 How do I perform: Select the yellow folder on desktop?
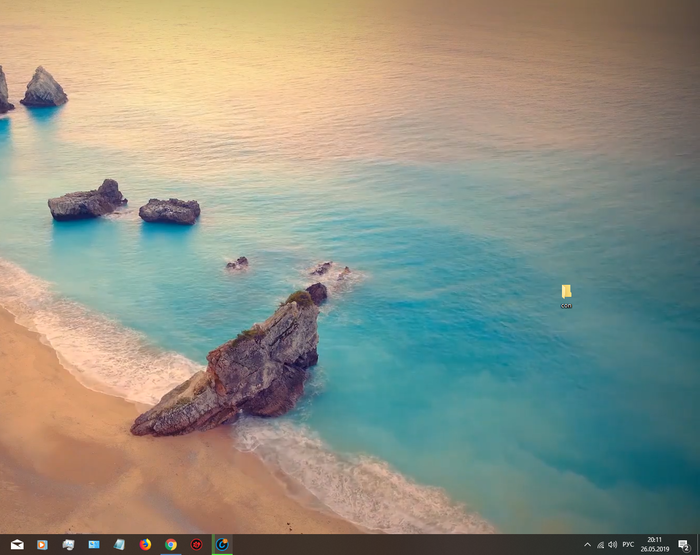tap(566, 291)
